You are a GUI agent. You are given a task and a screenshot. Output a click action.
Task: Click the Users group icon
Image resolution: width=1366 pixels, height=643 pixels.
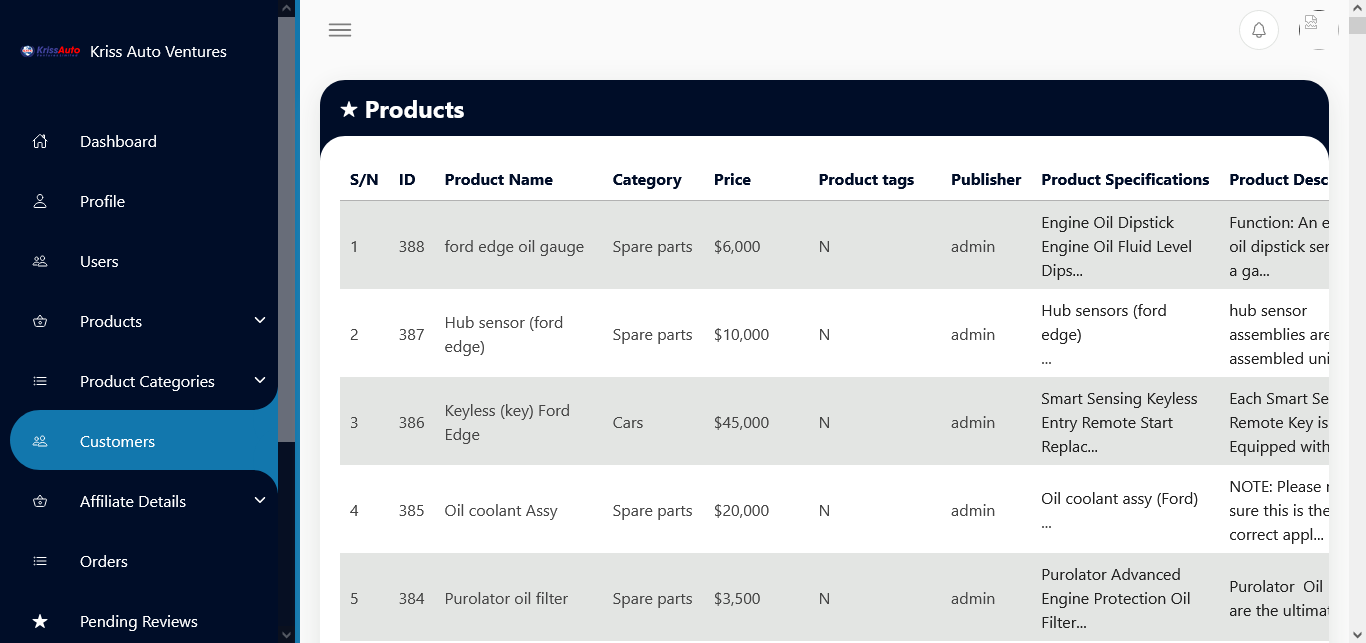click(x=40, y=261)
